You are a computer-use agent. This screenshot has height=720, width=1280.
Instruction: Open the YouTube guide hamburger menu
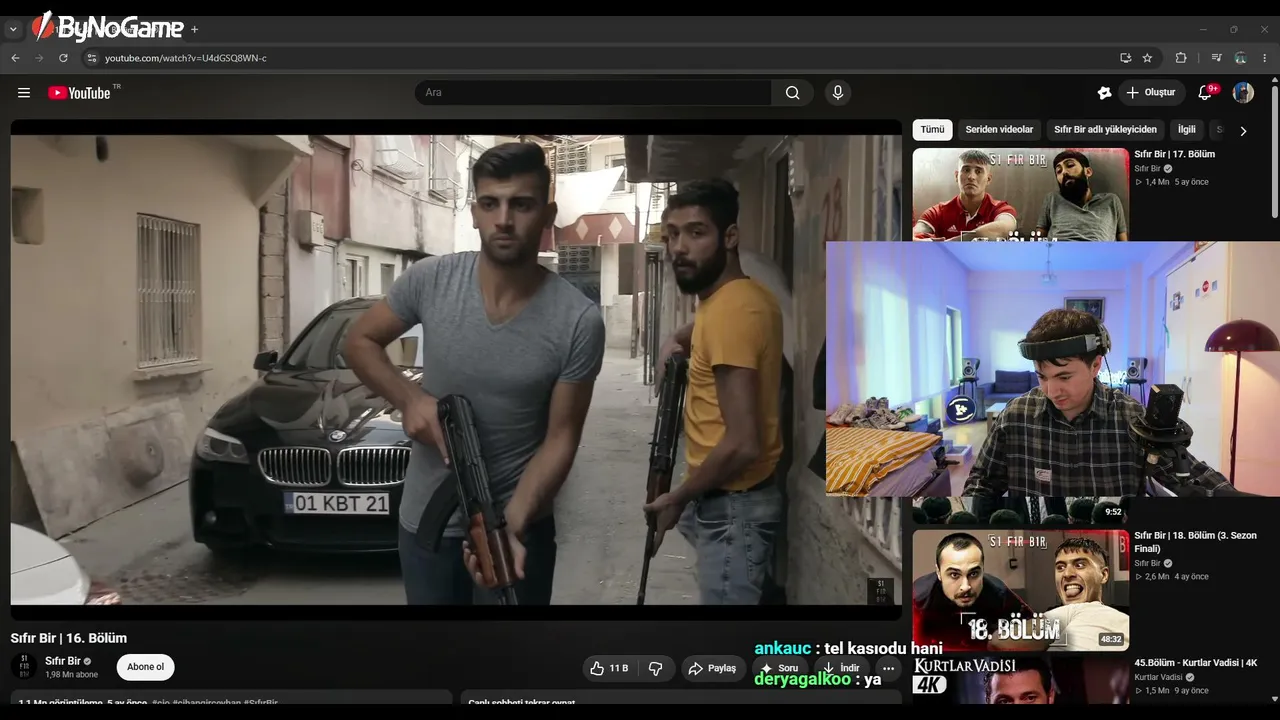point(24,93)
